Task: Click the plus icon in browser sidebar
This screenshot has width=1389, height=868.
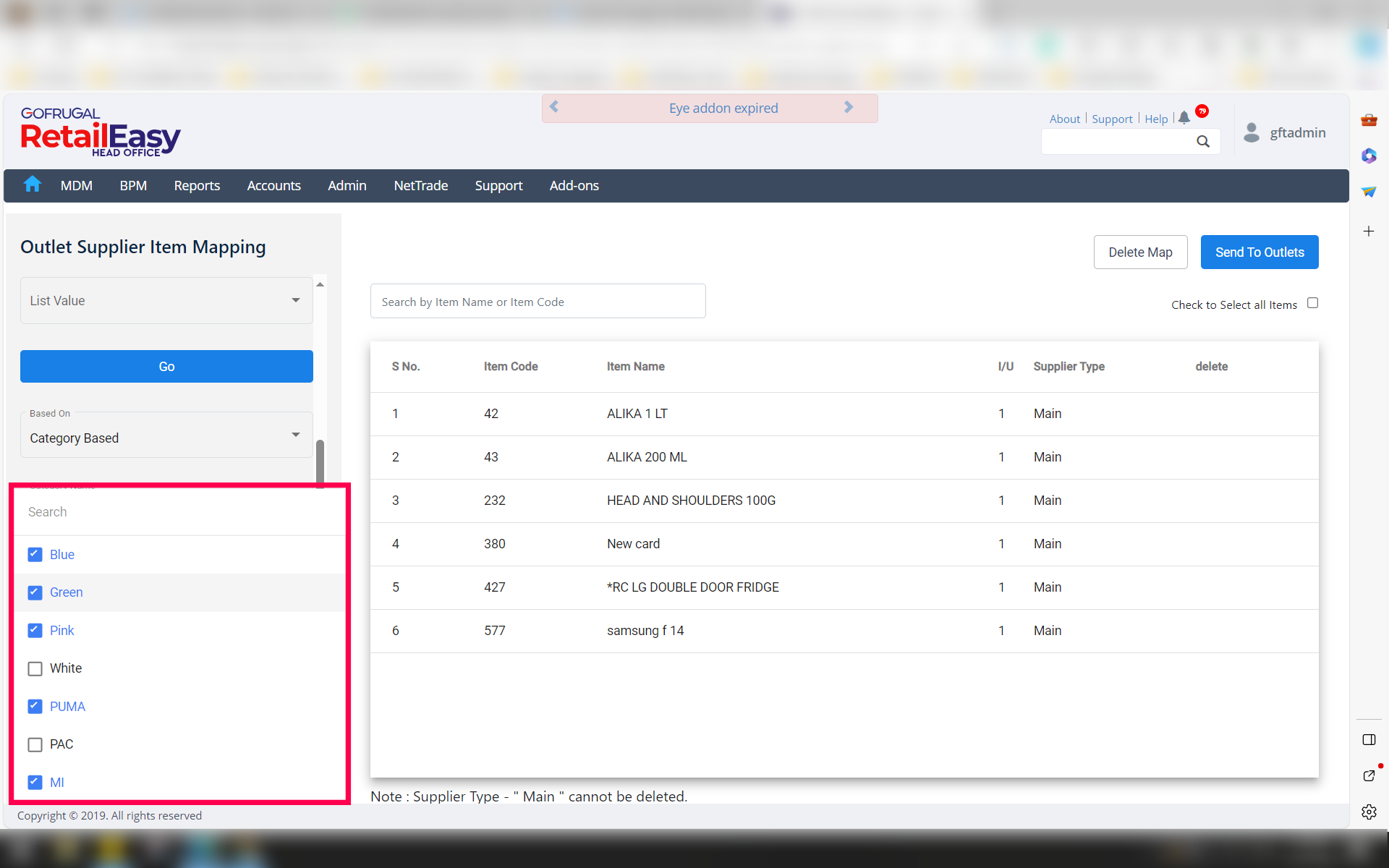Action: pos(1369,231)
